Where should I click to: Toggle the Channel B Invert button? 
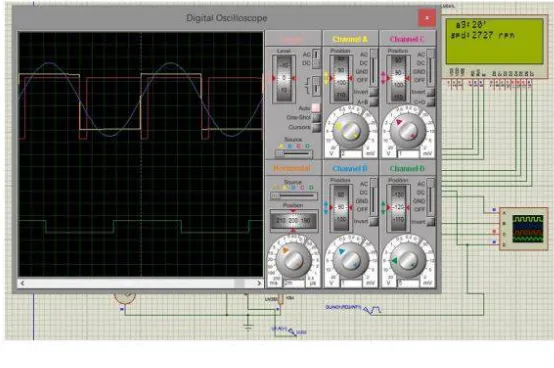point(373,221)
